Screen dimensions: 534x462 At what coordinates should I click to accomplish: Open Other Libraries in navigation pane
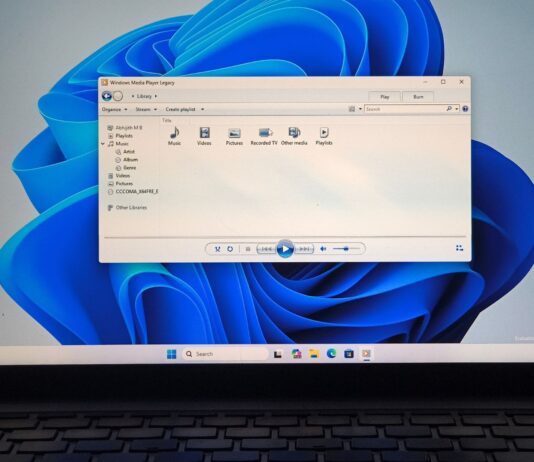(x=131, y=207)
